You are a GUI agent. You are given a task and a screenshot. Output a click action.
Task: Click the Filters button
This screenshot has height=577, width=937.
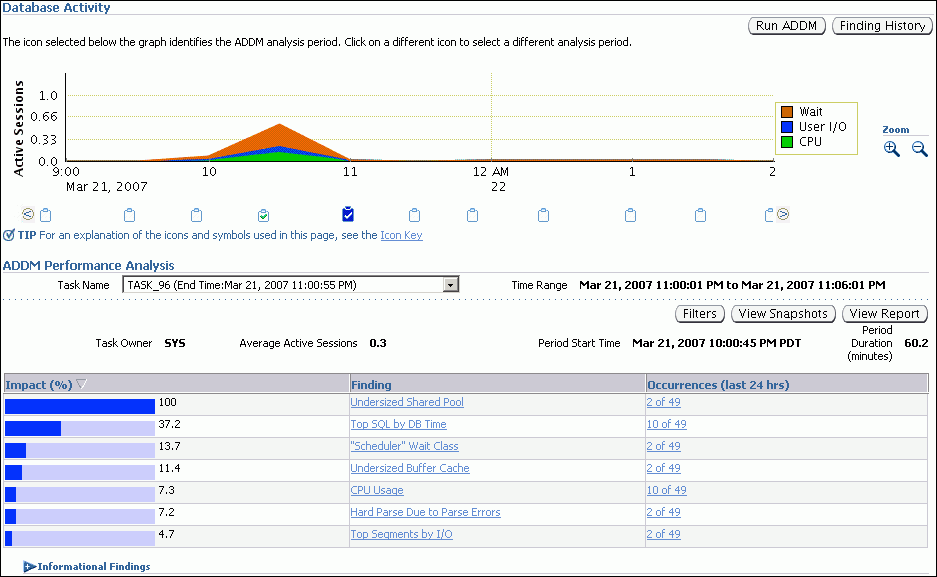coord(700,314)
